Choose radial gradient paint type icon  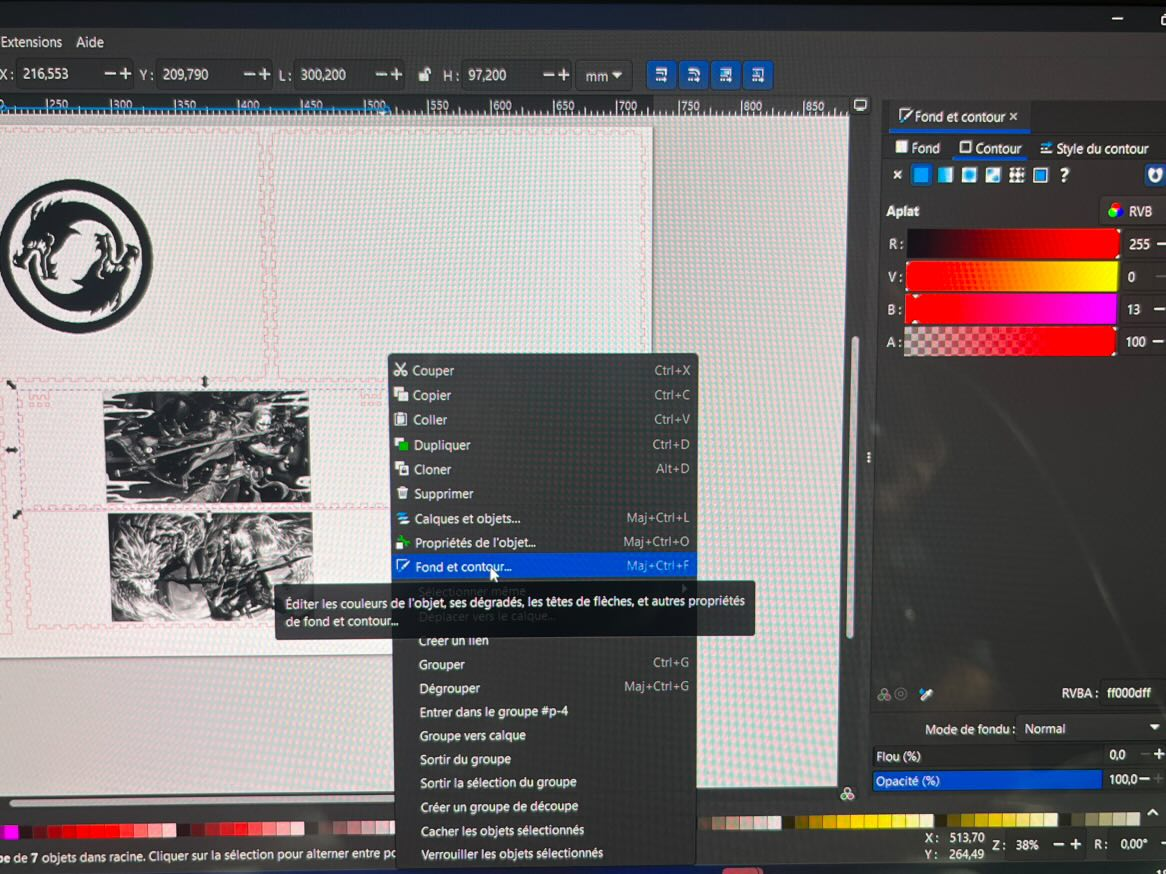click(969, 176)
